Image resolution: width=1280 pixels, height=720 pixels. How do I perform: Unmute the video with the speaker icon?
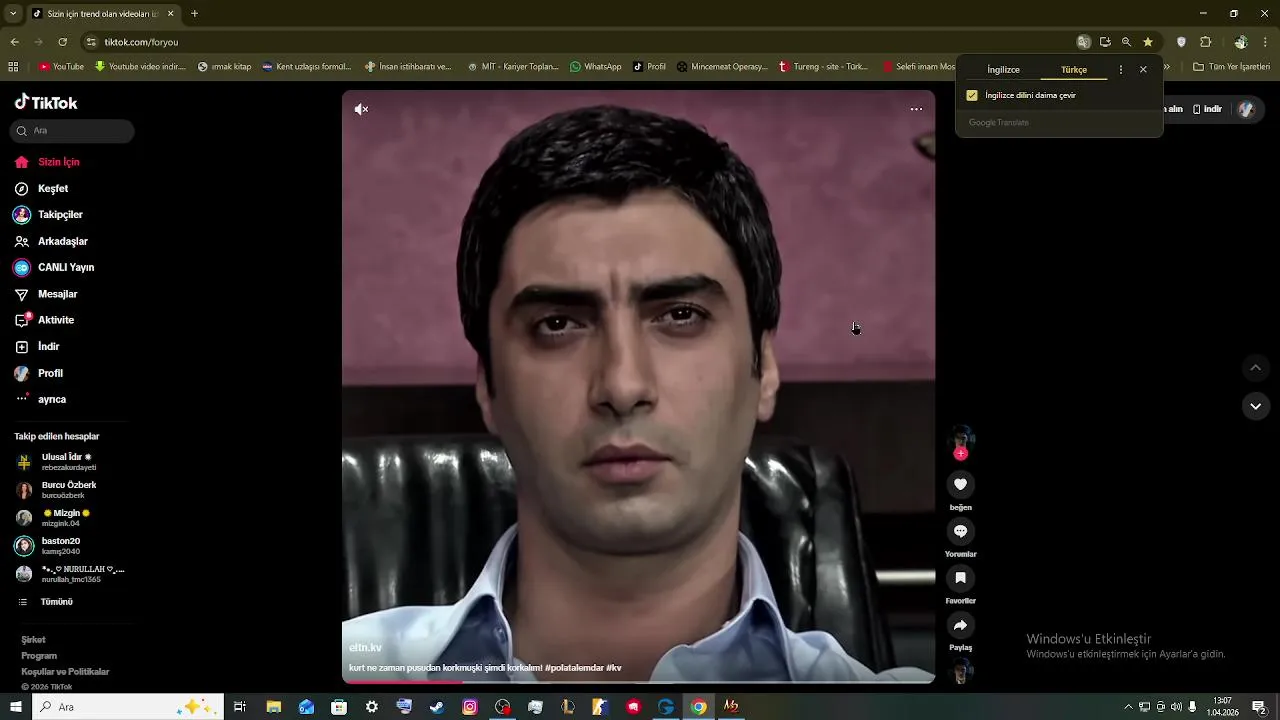[362, 110]
